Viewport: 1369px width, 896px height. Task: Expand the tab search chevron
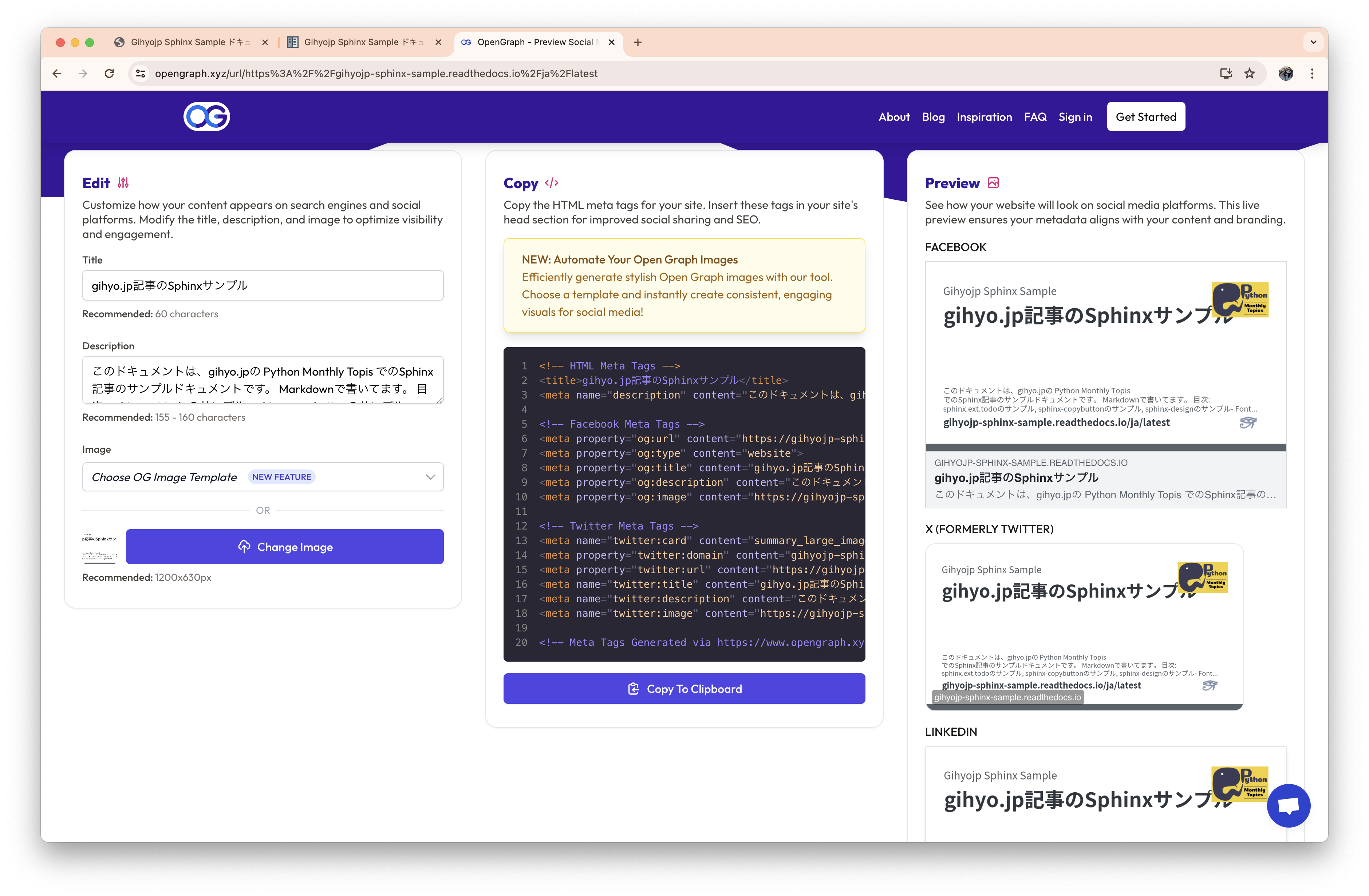tap(1313, 42)
